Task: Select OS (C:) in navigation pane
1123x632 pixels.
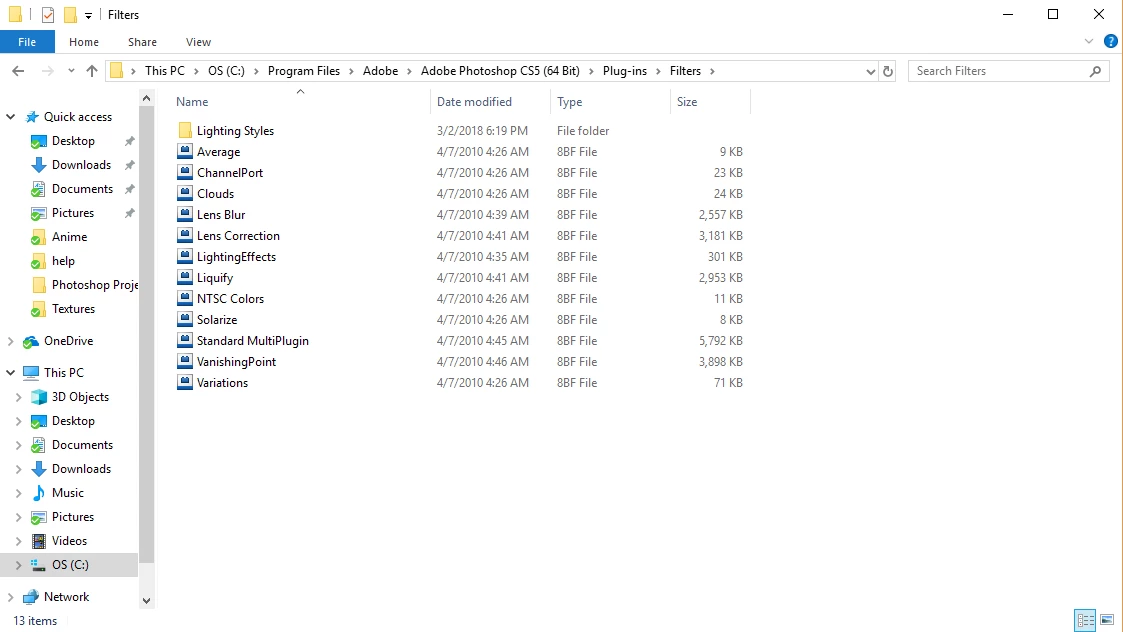Action: [70, 565]
